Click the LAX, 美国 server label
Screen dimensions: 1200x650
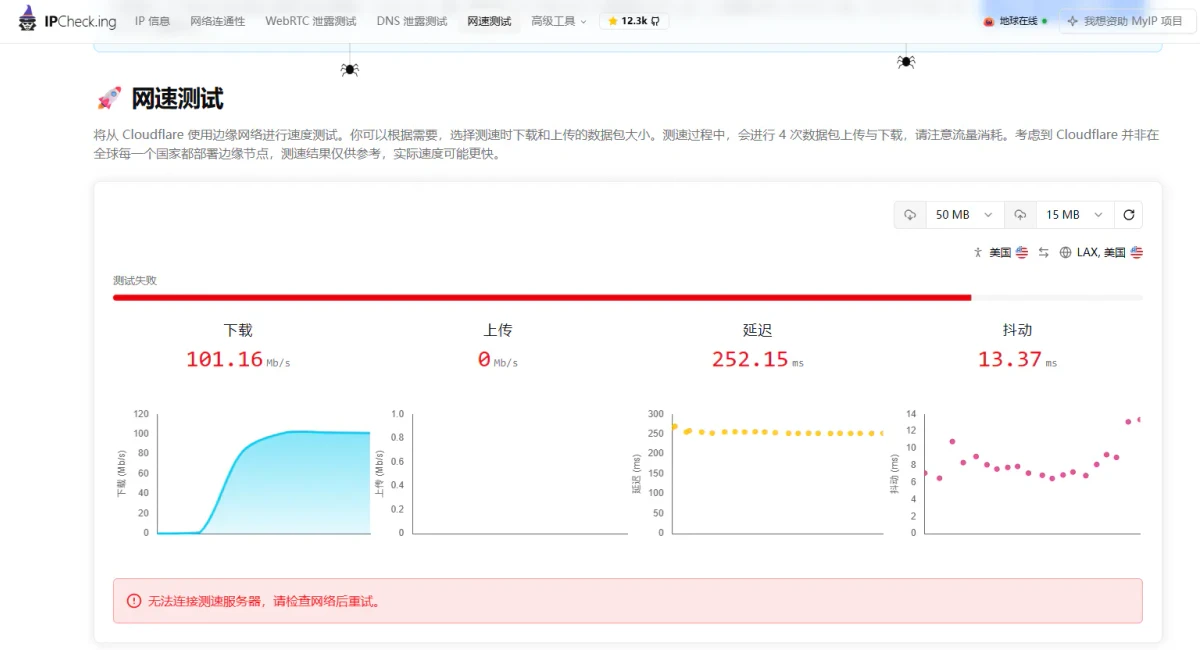click(1101, 253)
